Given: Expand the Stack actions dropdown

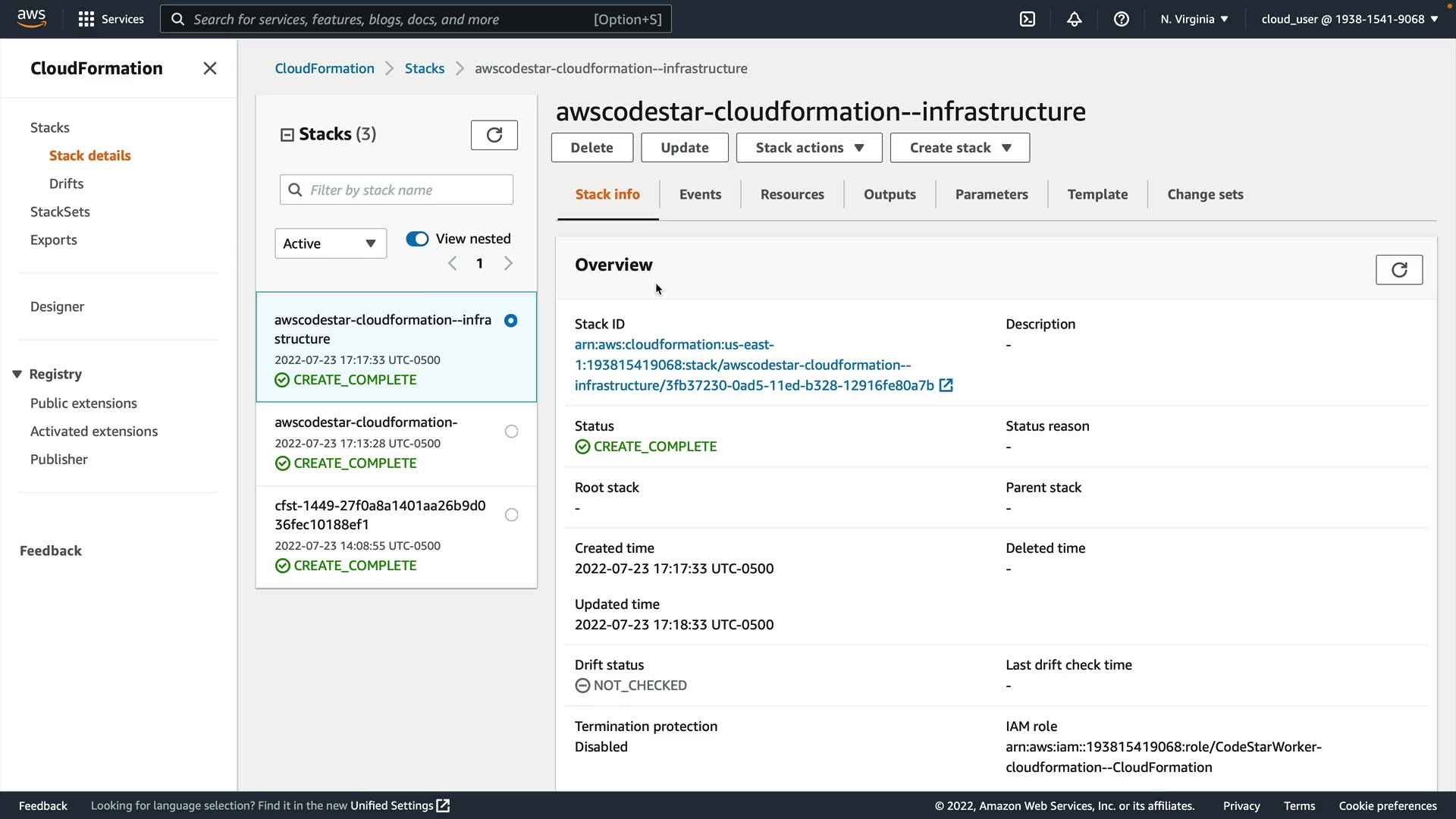Looking at the screenshot, I should pos(809,148).
